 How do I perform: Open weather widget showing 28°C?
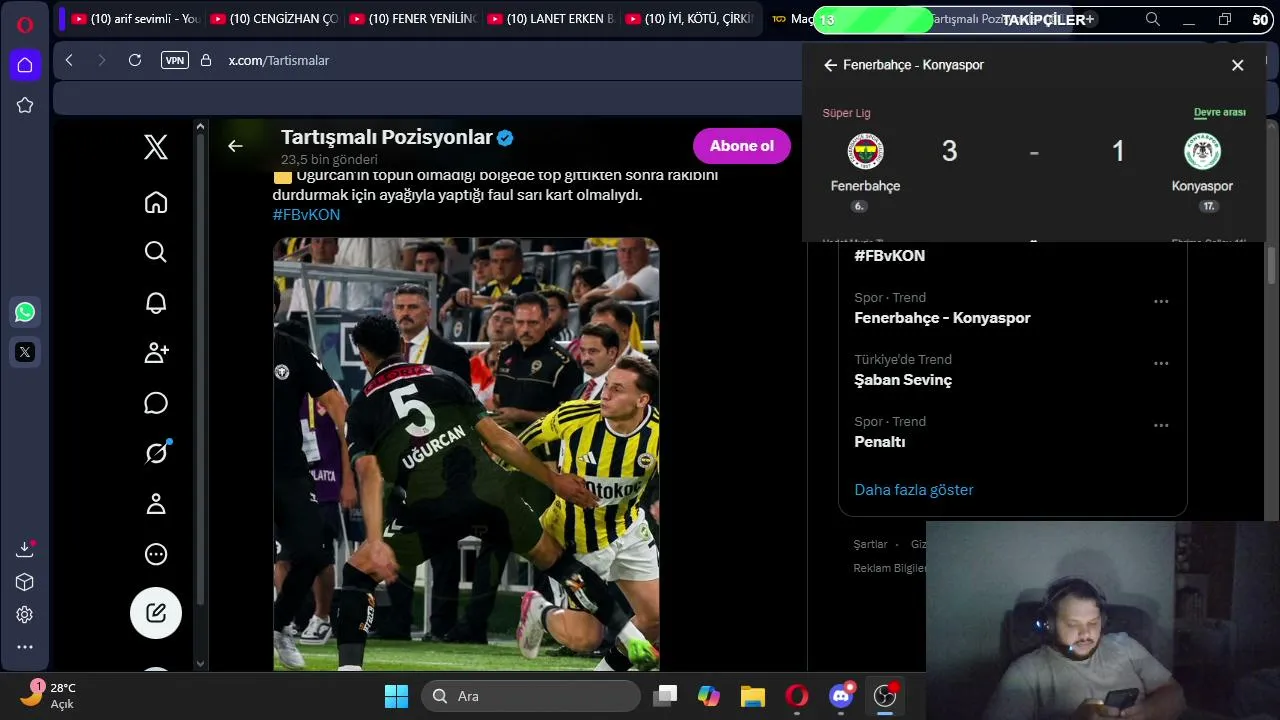pyautogui.click(x=50, y=695)
